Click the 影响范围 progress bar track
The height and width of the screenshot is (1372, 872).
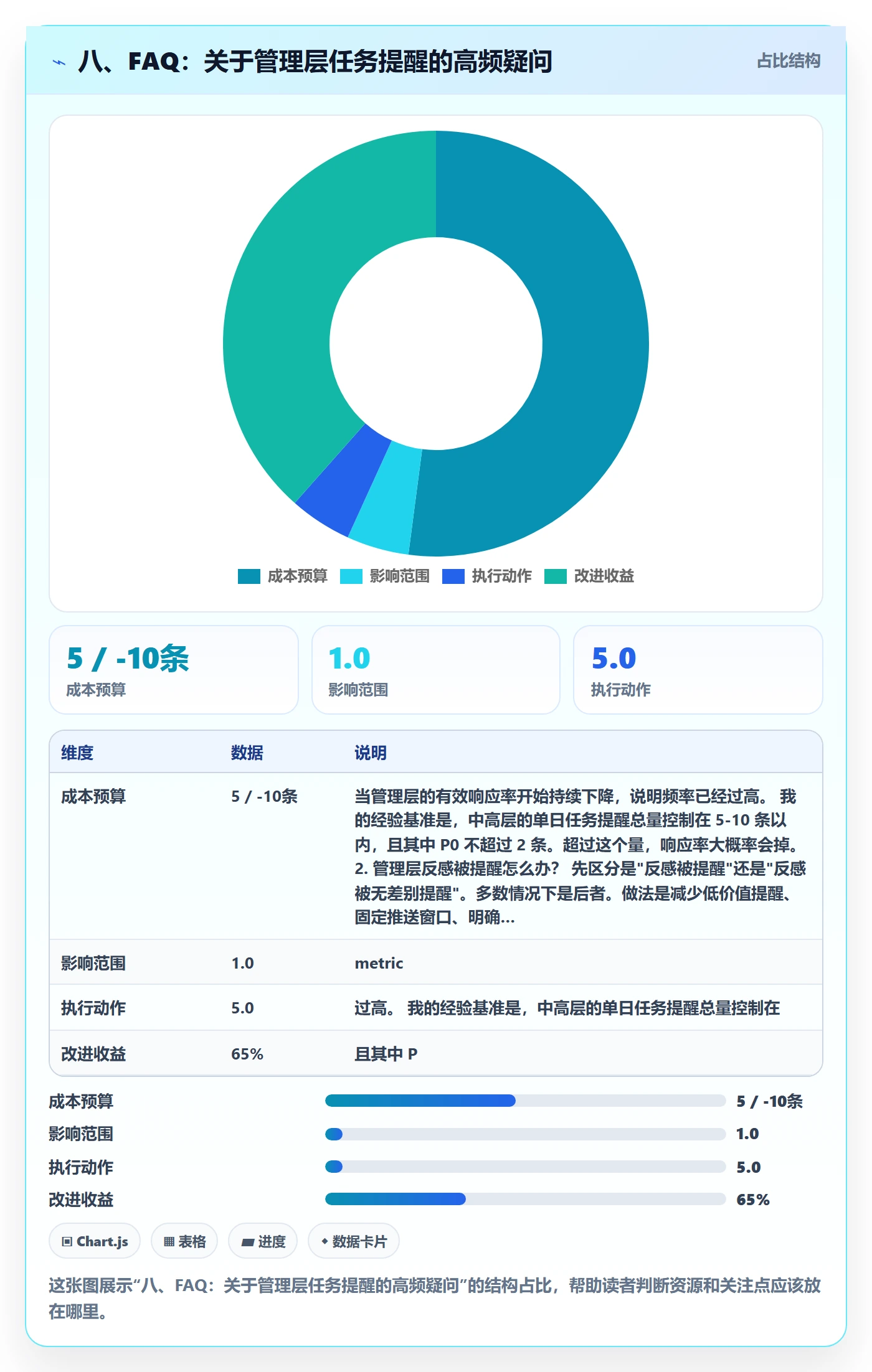pyautogui.click(x=526, y=1134)
